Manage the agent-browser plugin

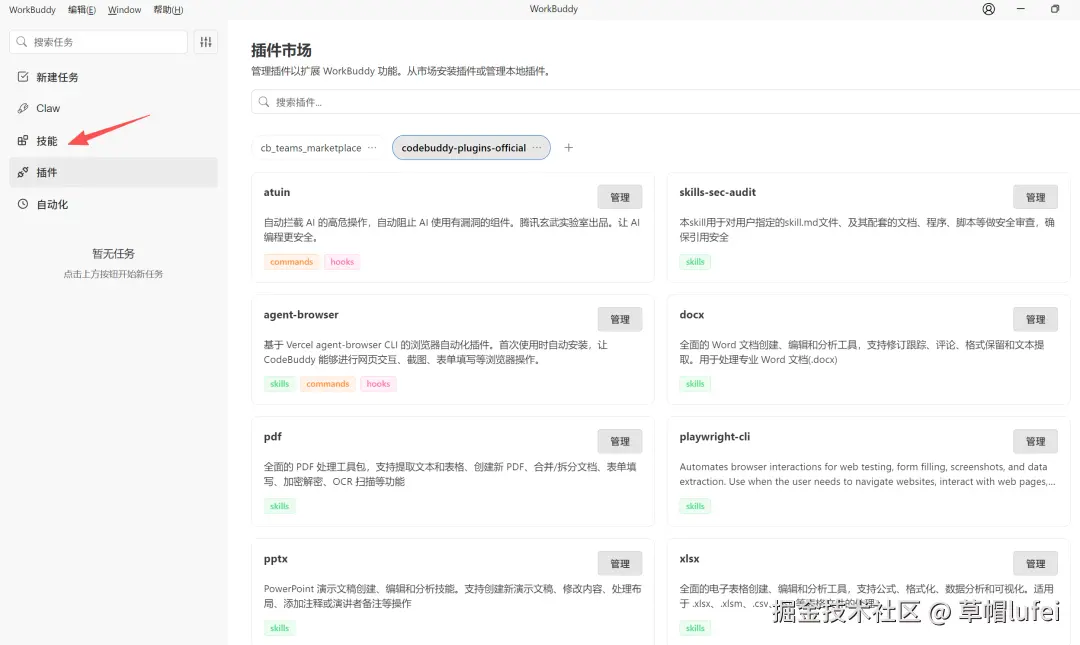(620, 319)
